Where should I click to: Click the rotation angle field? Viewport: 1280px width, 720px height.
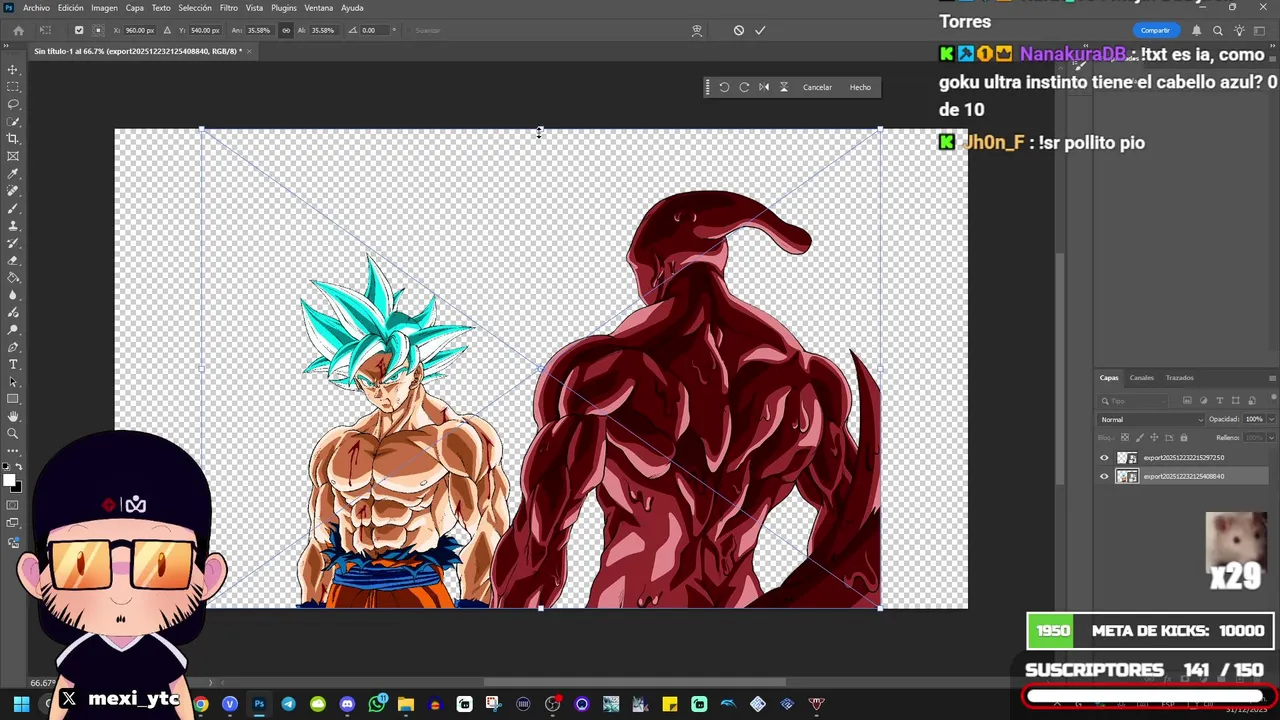(x=377, y=30)
